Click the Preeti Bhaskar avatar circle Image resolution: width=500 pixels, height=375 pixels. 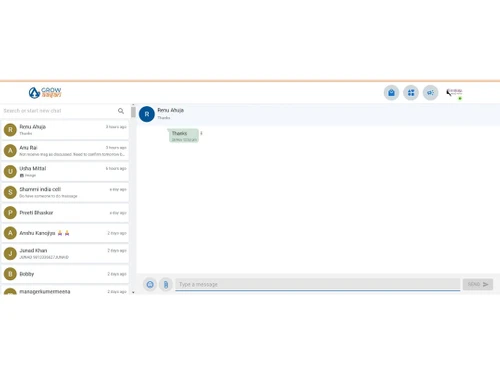(10, 213)
